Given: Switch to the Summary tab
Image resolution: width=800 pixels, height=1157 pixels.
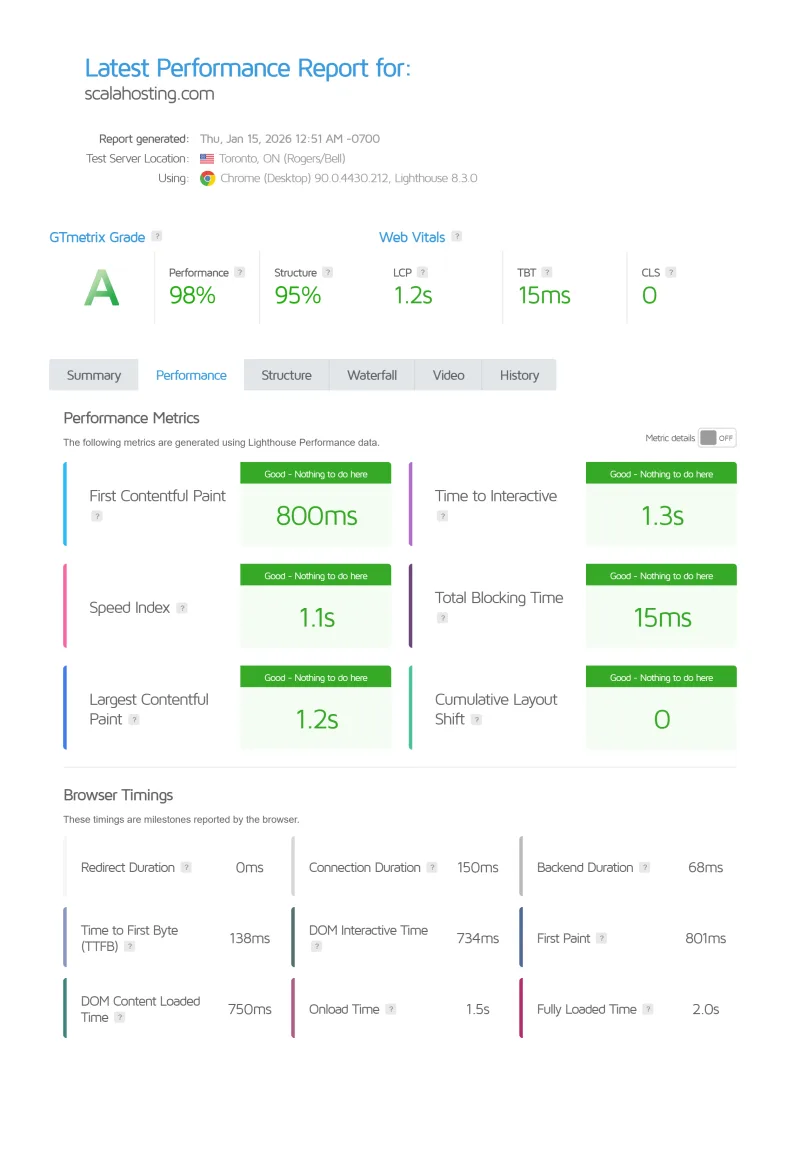Looking at the screenshot, I should (x=94, y=376).
